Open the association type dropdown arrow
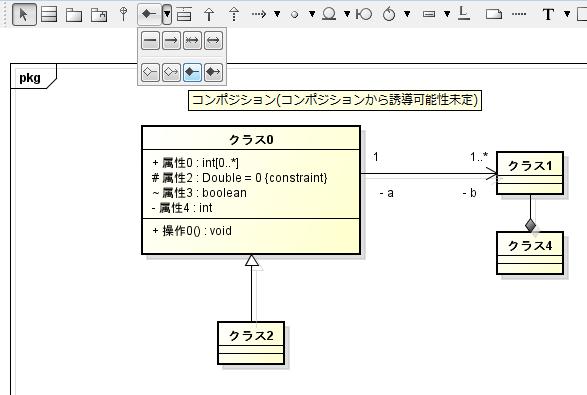The image size is (587, 395). [x=167, y=15]
